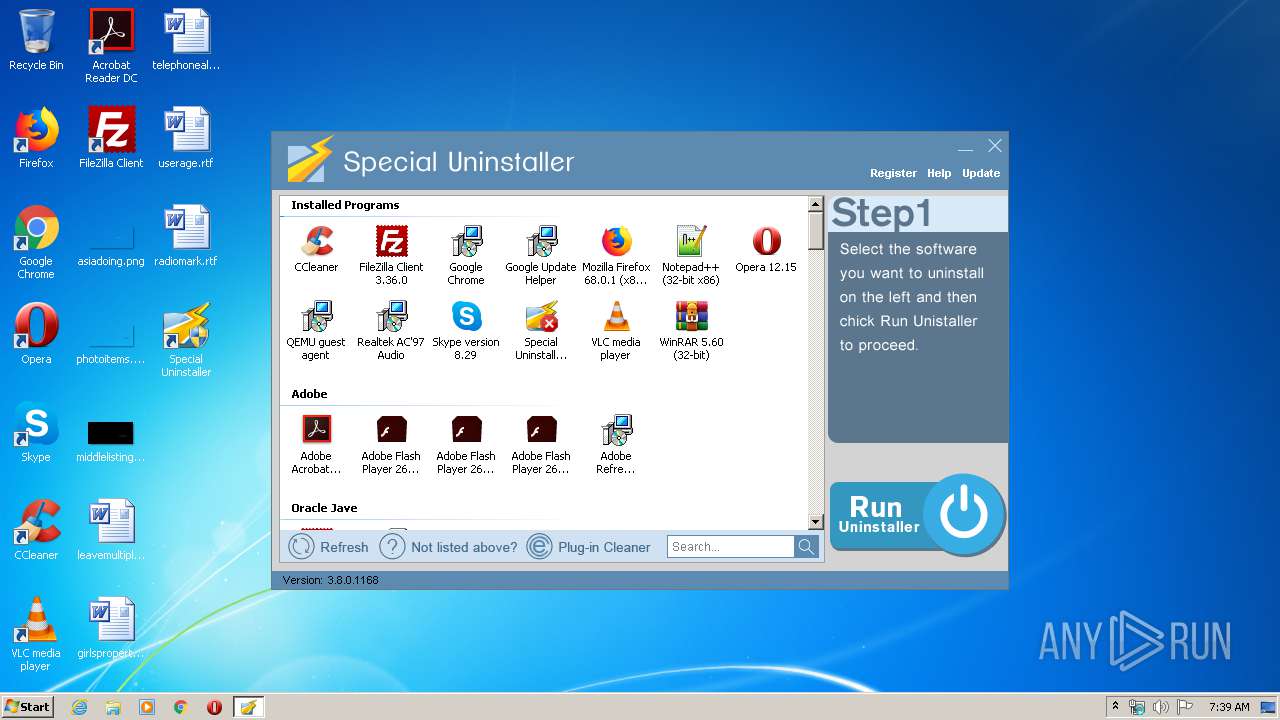
Task: Select Special Uninstaller entry in program list
Action: [541, 330]
